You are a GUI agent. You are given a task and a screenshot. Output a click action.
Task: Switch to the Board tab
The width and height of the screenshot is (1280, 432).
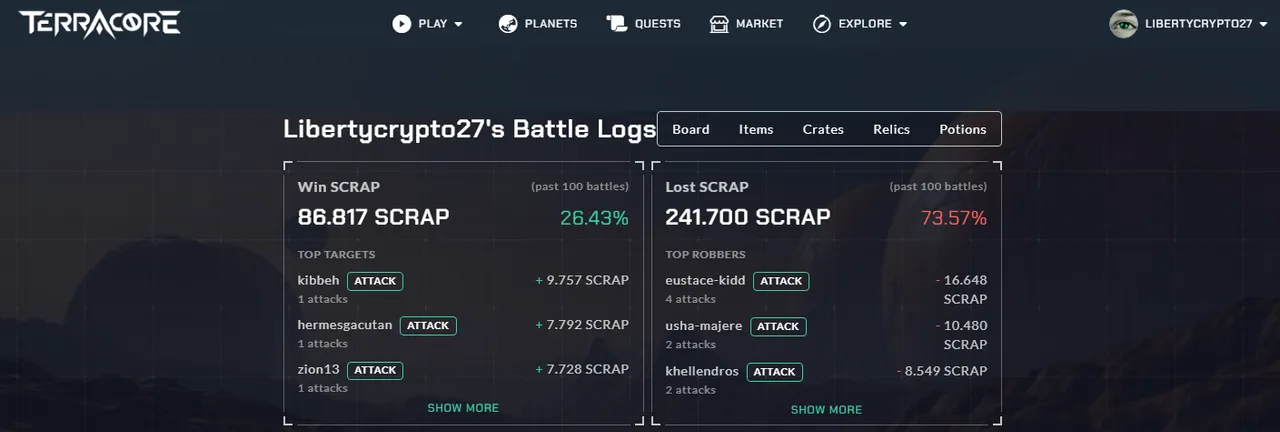691,129
